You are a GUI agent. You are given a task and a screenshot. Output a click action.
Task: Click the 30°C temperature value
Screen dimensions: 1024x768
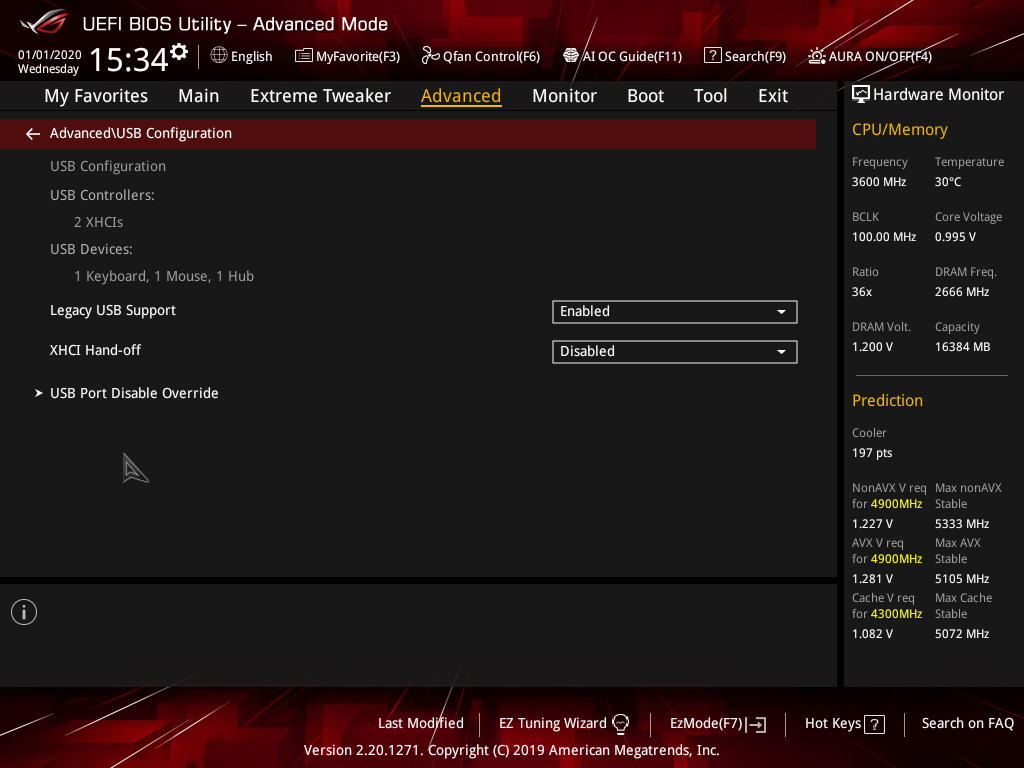[948, 182]
